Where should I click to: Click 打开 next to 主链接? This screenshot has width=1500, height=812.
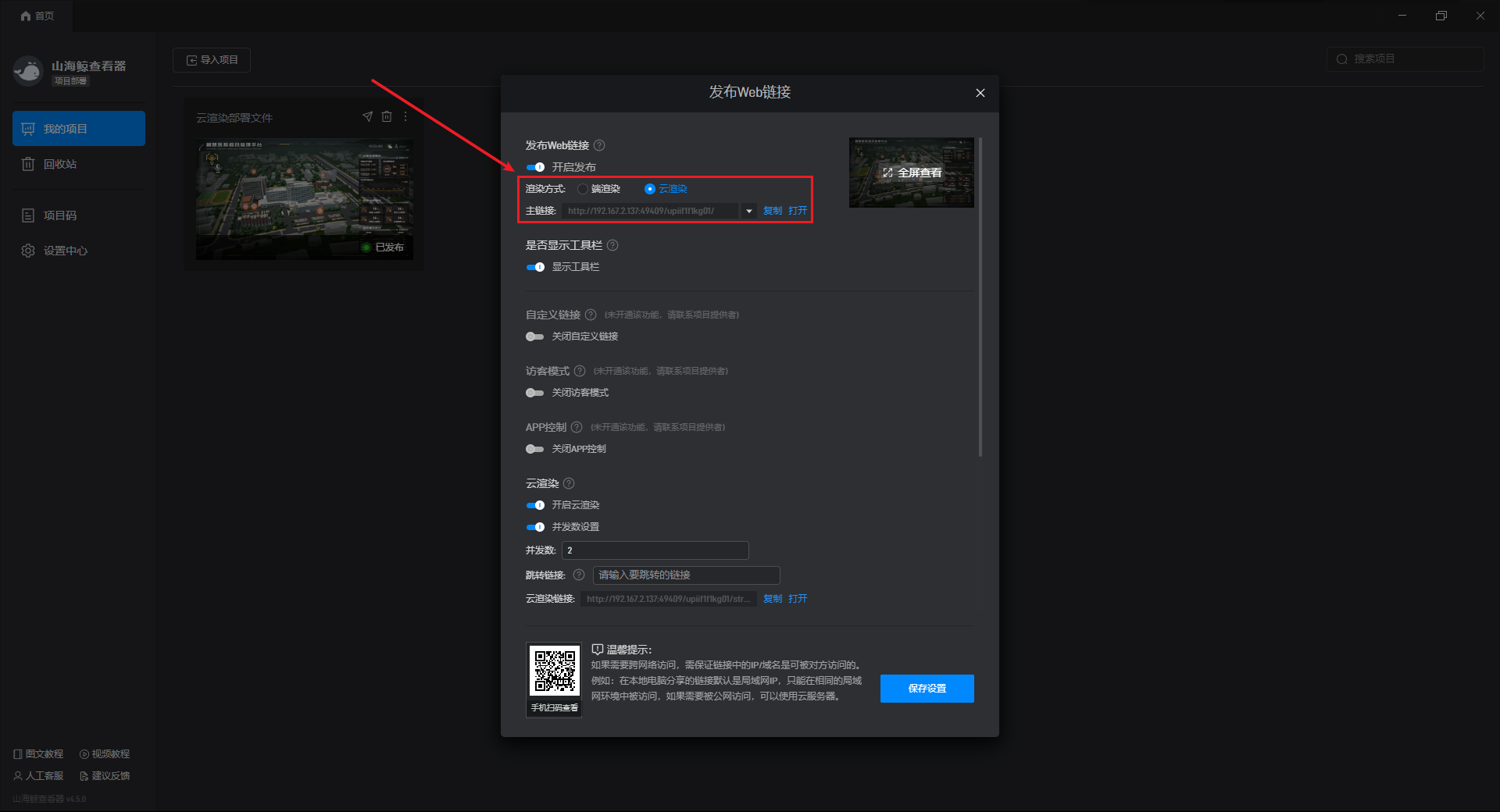pyautogui.click(x=798, y=211)
